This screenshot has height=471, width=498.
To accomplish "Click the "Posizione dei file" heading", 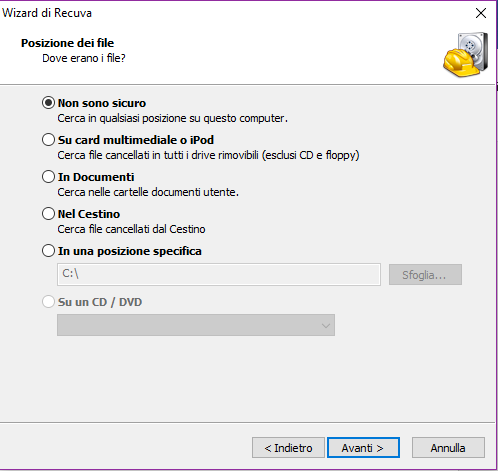I will (x=67, y=43).
